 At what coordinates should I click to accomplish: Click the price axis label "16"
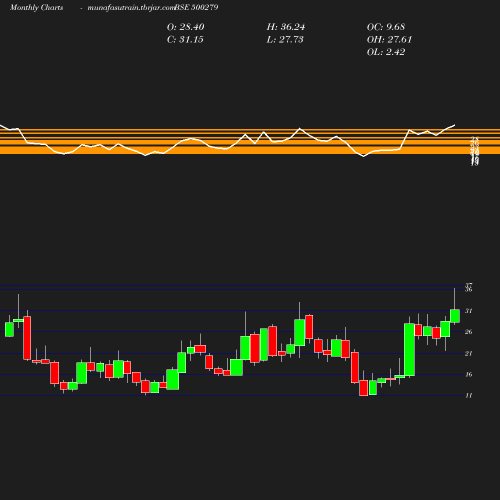click(x=469, y=374)
